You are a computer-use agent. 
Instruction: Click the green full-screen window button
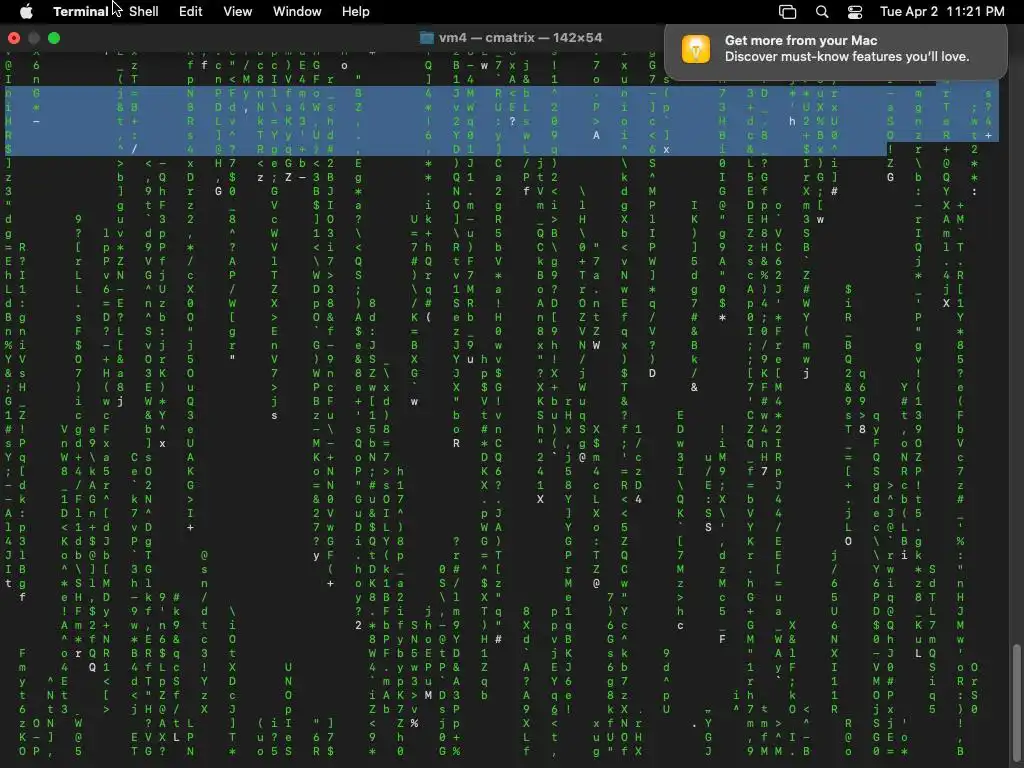54,38
